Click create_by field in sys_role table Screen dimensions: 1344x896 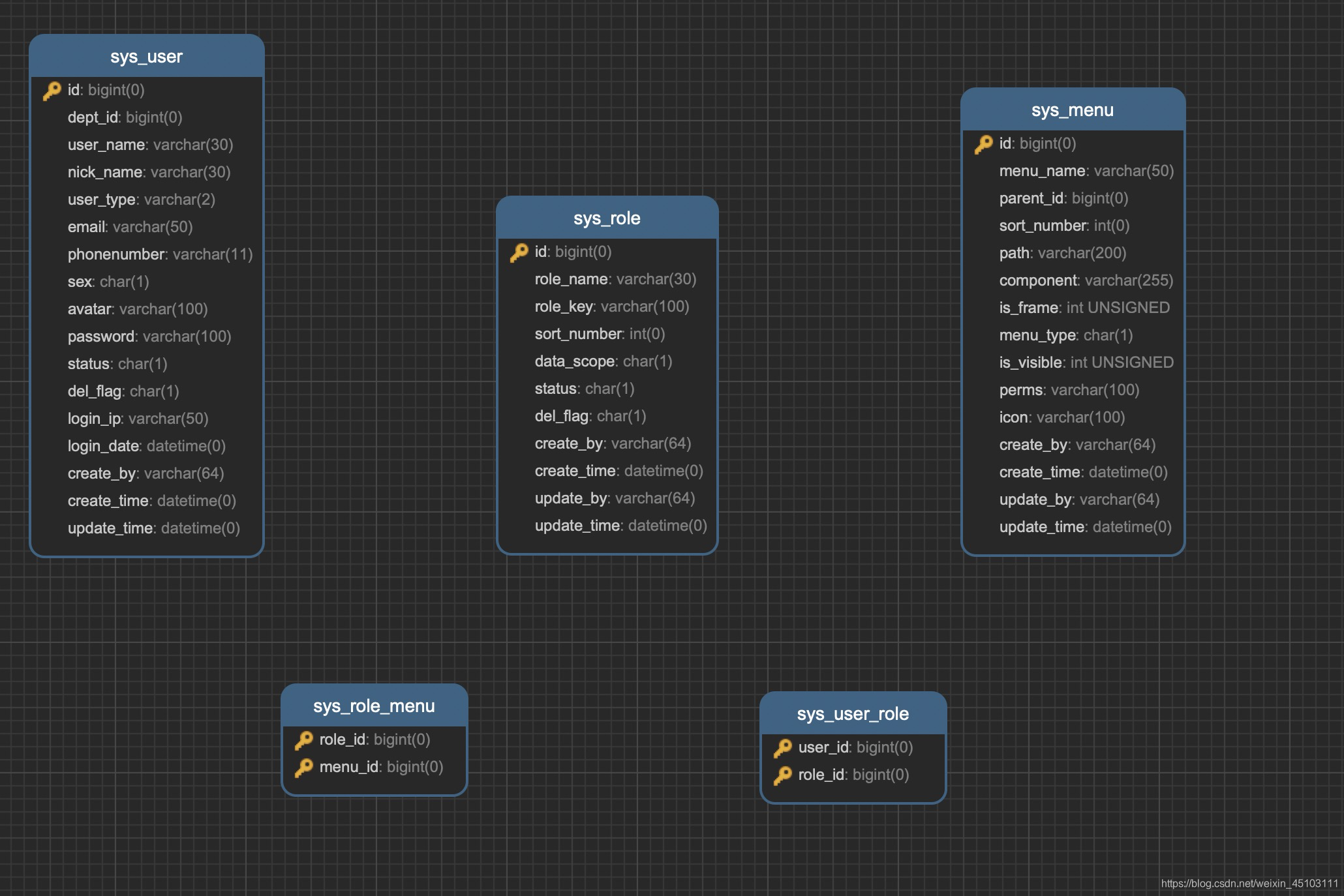click(613, 443)
